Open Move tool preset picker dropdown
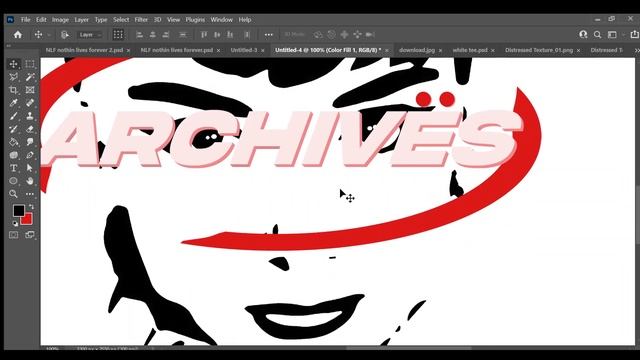Viewport: 640px width, 360px height. click(49, 35)
